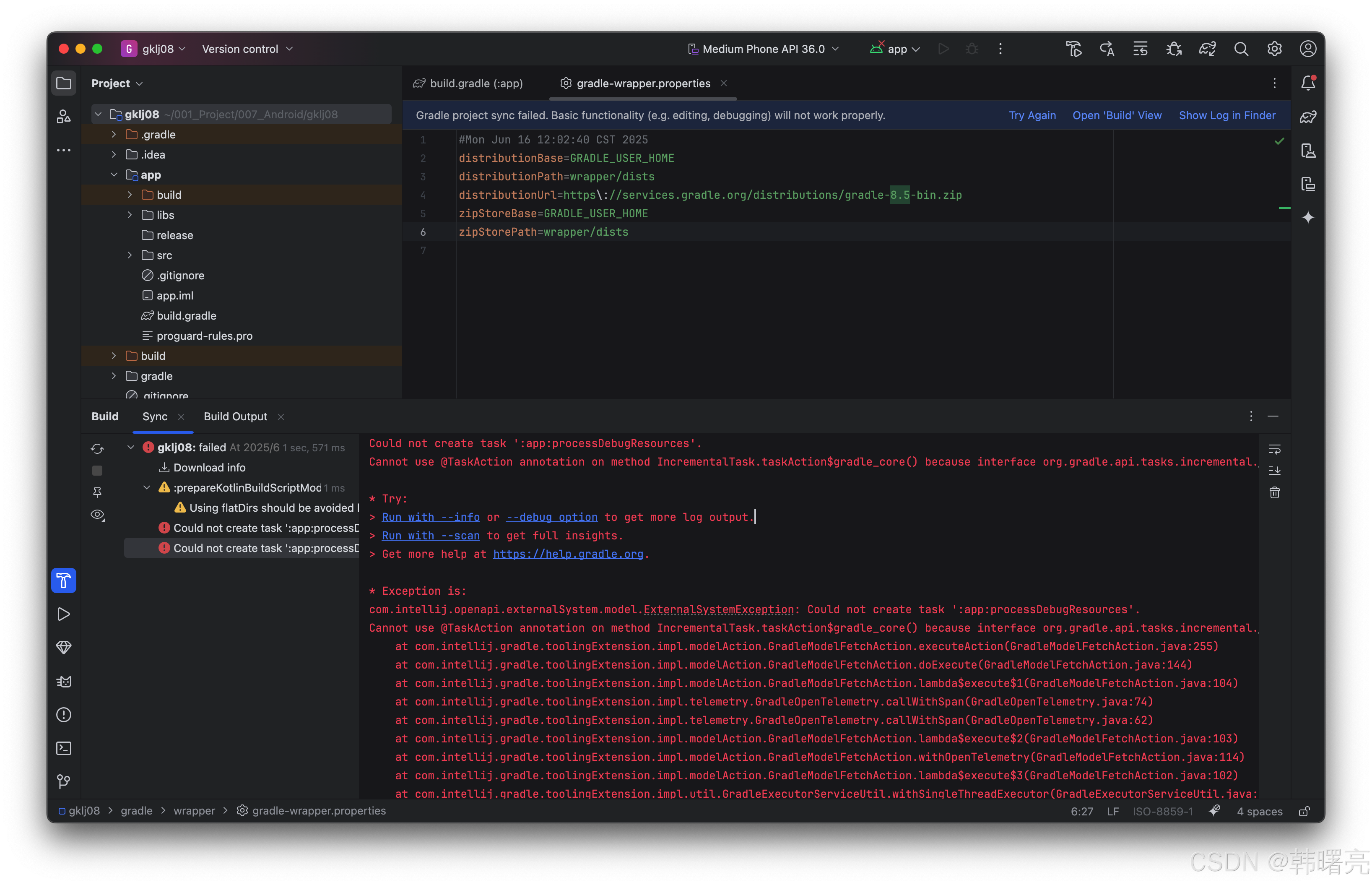This screenshot has height=885, width=1372.
Task: Toggle the file read-only lock icon in status bar
Action: coord(1304,811)
